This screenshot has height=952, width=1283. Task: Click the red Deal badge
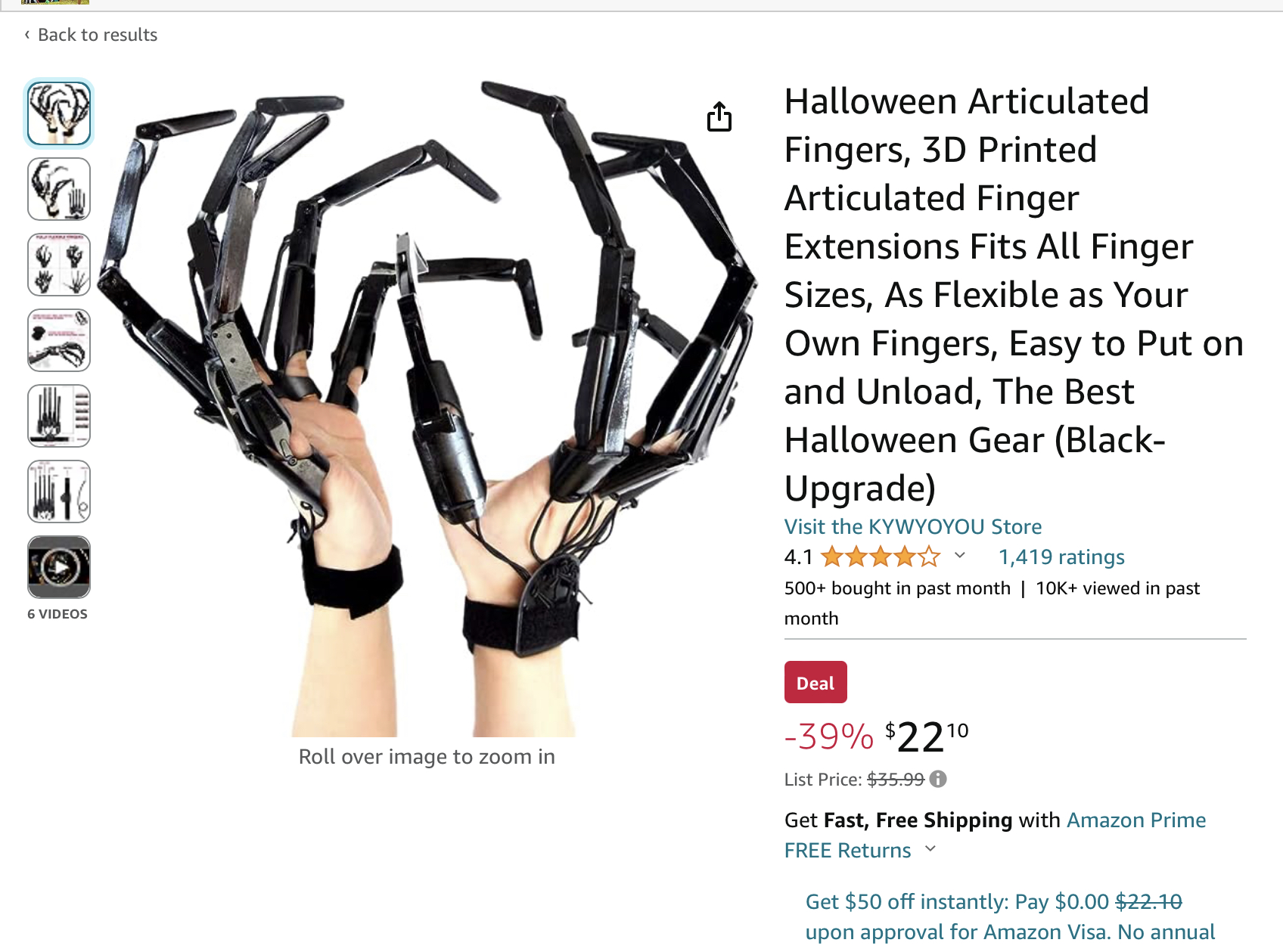coord(815,683)
